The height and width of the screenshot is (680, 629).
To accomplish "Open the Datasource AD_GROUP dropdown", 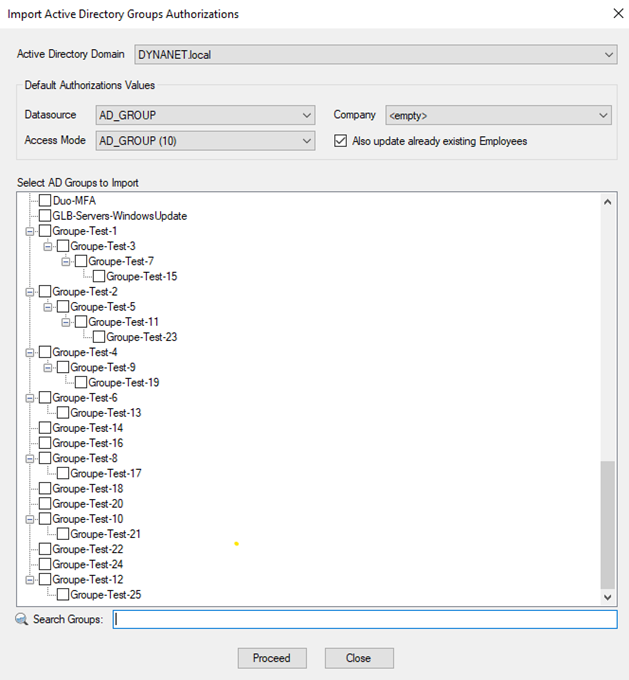I will click(307, 116).
